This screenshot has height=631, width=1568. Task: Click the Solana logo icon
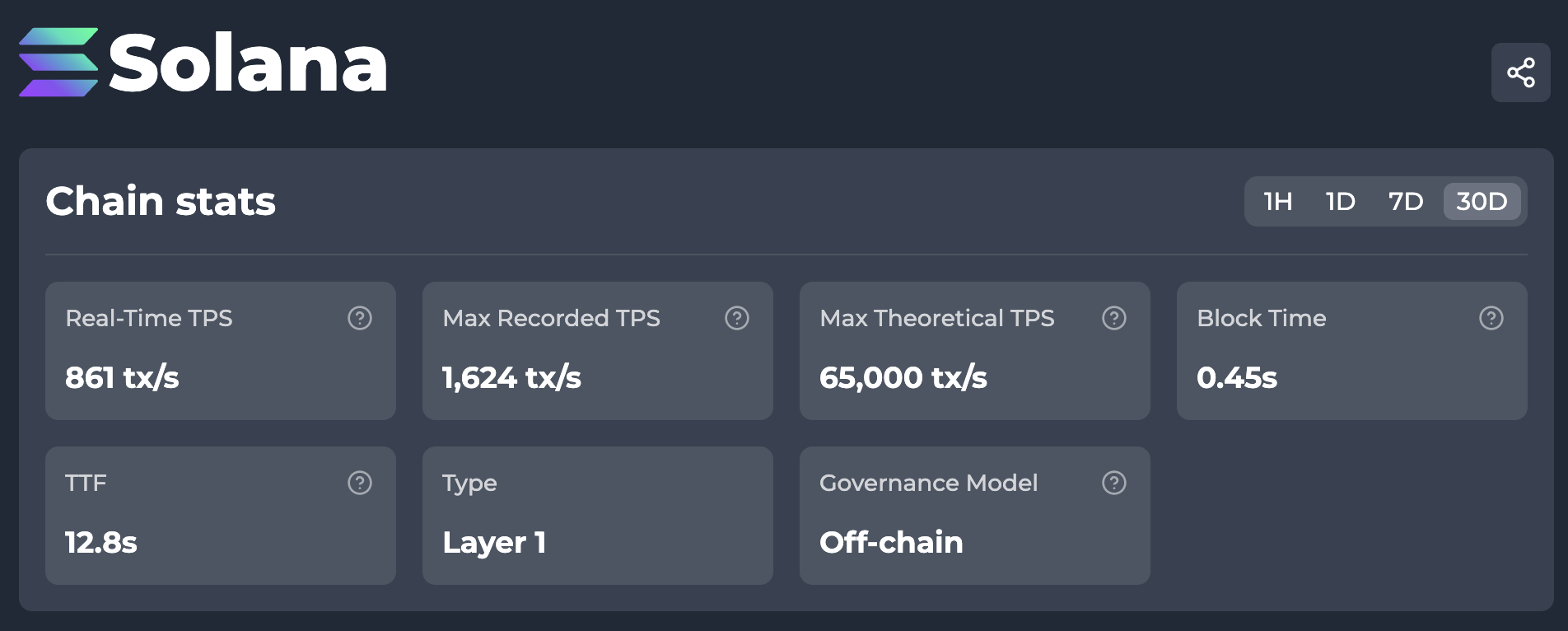tap(58, 63)
